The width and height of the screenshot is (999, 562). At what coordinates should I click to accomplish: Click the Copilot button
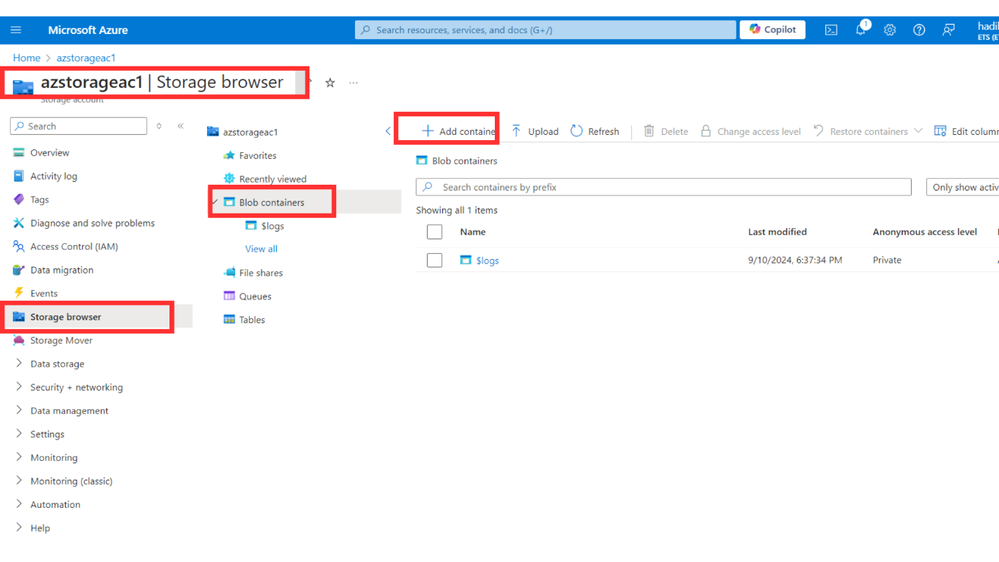772,30
